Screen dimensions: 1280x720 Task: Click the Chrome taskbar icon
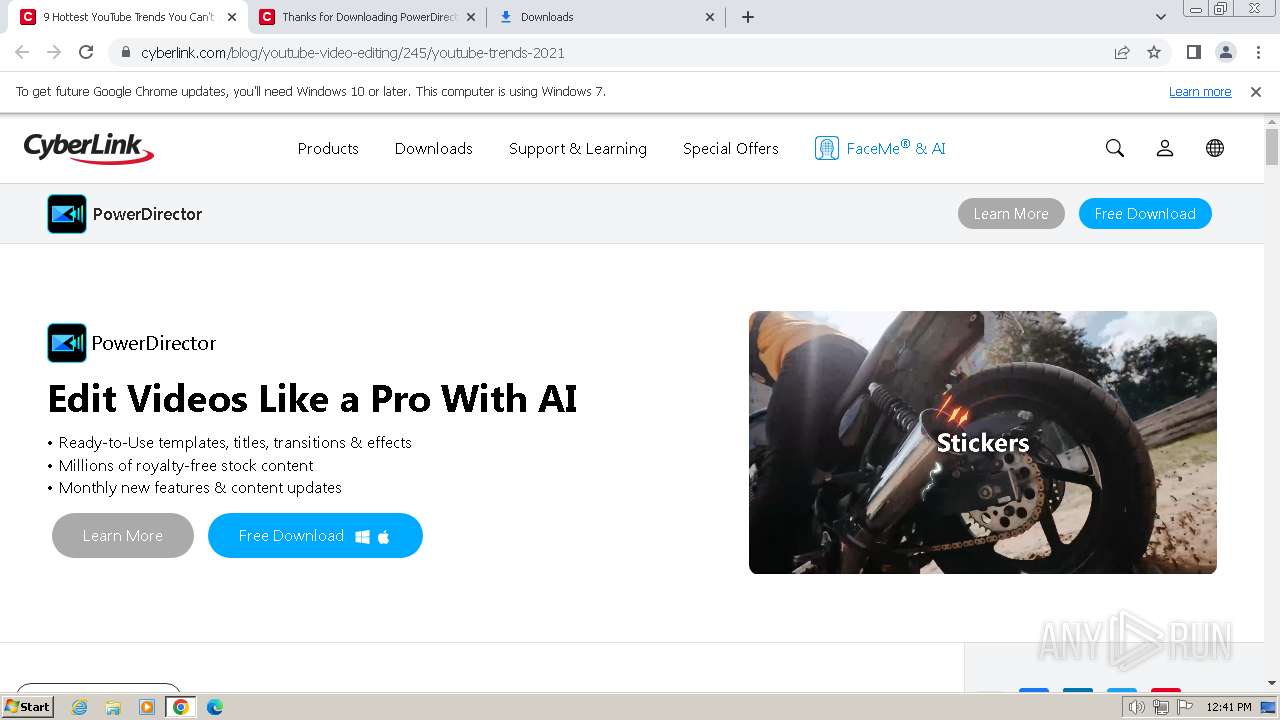(x=181, y=707)
